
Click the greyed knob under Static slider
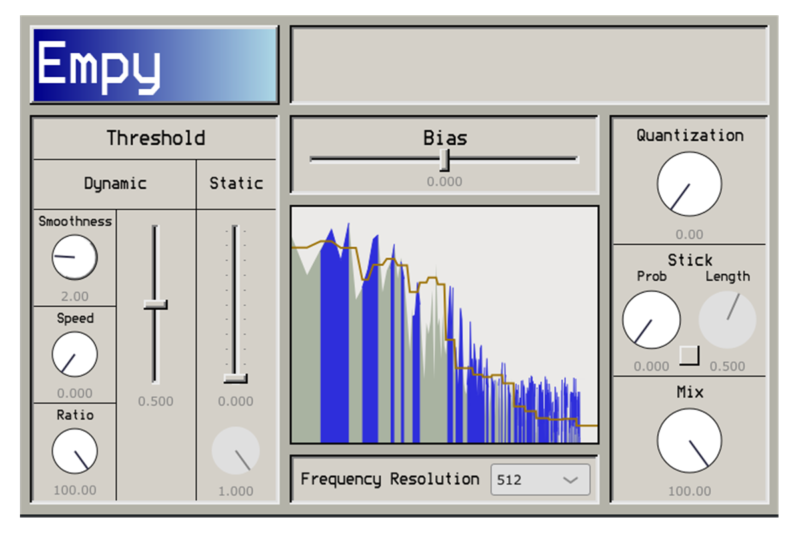tap(236, 451)
